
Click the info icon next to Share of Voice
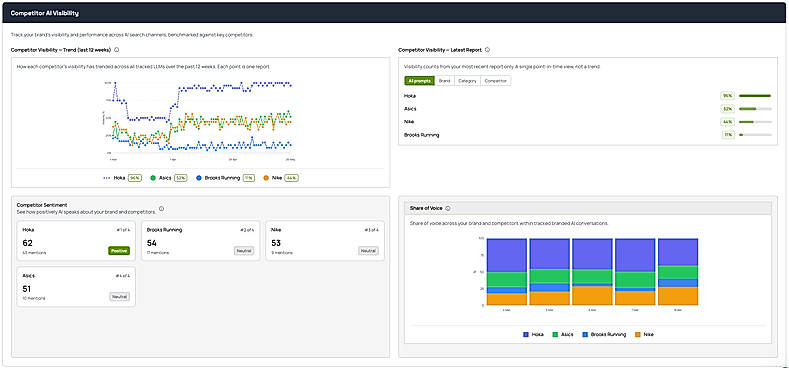448,208
